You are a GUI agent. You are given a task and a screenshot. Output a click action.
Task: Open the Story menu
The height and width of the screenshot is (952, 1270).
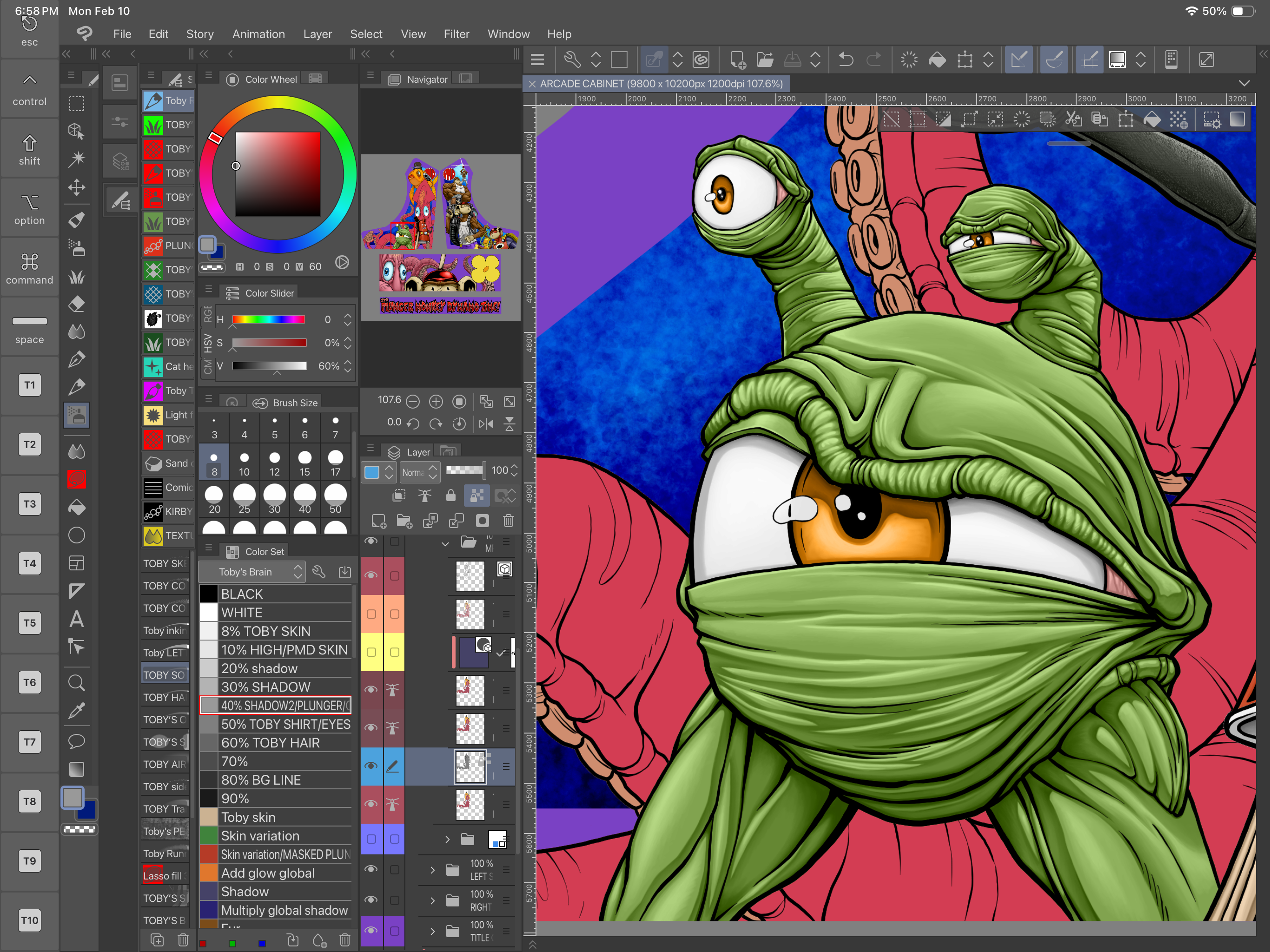pyautogui.click(x=200, y=34)
